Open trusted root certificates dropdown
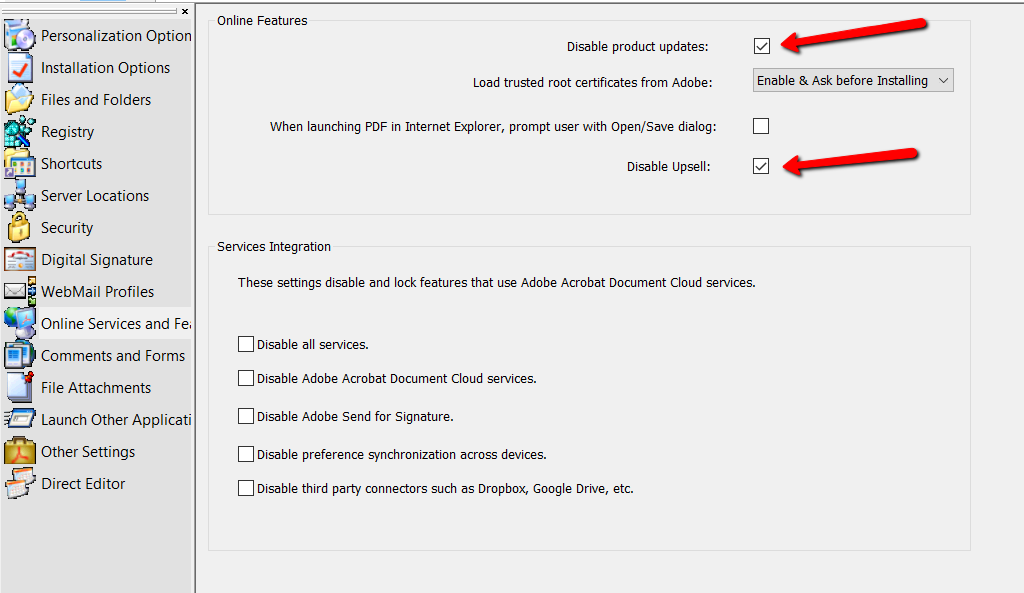 click(853, 80)
